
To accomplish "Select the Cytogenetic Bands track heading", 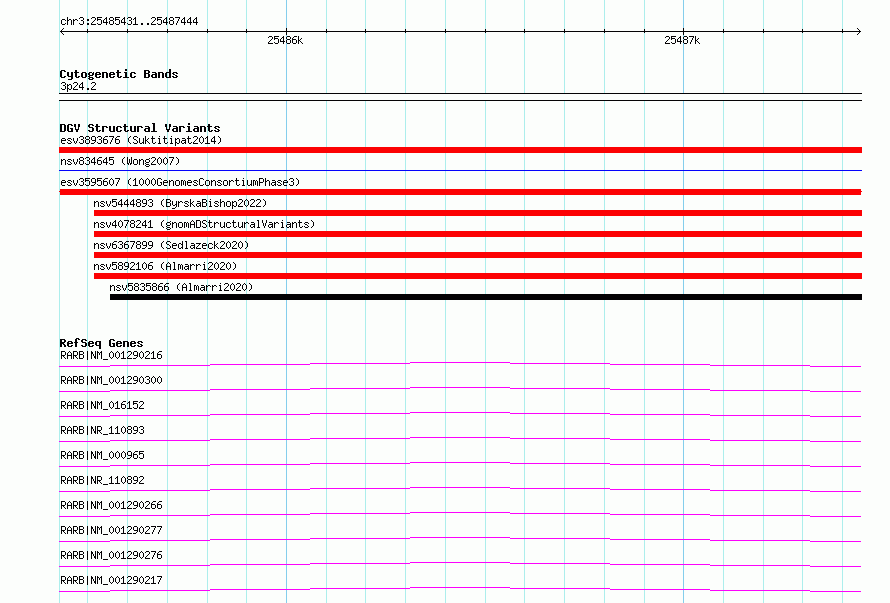I will (119, 74).
